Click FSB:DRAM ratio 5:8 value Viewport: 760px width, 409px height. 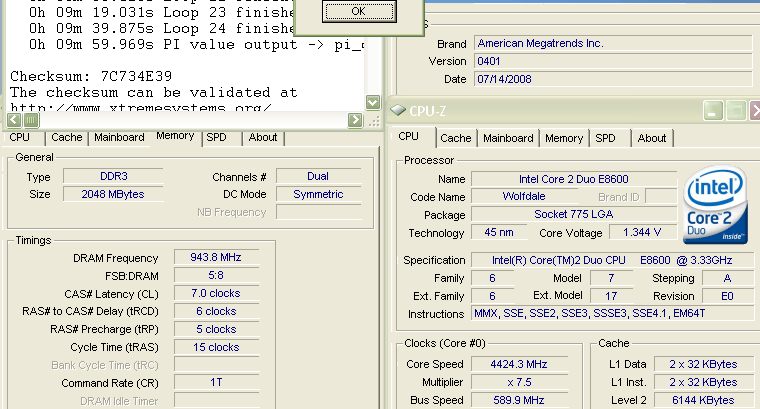[x=216, y=275]
